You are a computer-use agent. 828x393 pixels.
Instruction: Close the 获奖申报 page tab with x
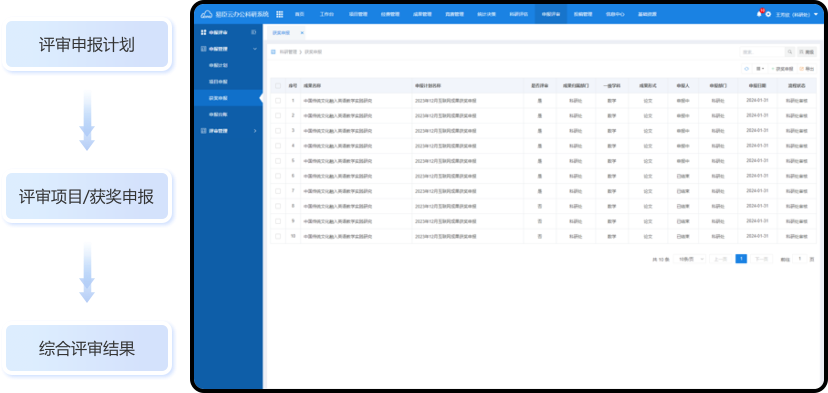click(302, 33)
